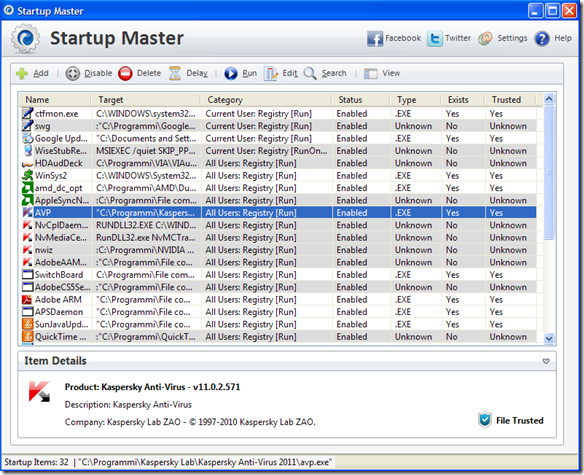Click the View layout icon
The height and width of the screenshot is (475, 584).
coord(371,73)
